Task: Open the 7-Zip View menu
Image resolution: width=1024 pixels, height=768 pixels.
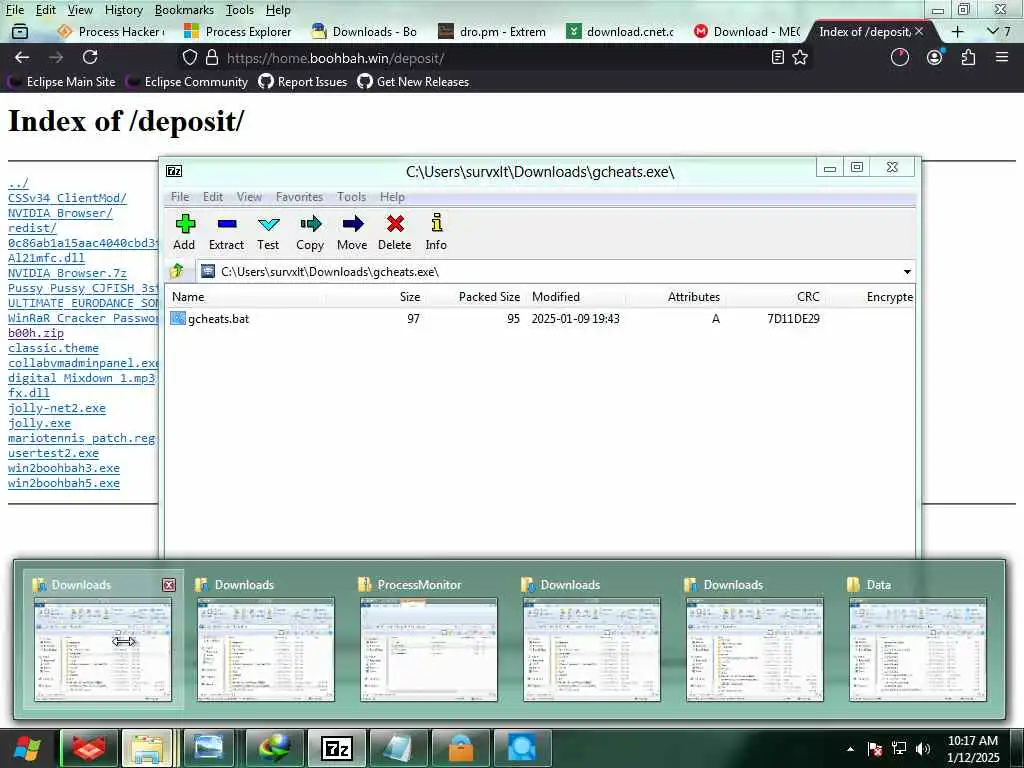Action: 249,197
